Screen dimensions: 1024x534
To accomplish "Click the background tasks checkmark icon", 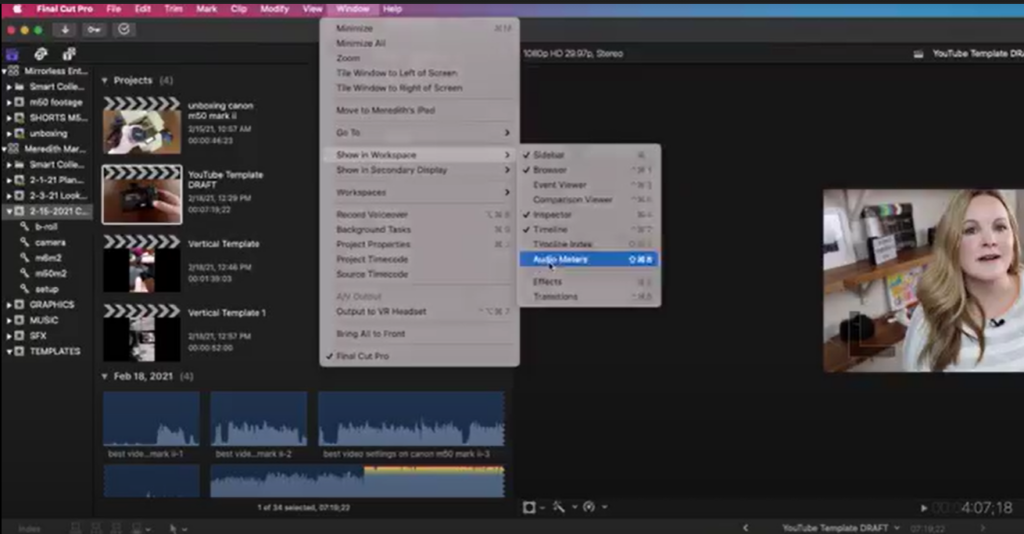I will (x=124, y=30).
